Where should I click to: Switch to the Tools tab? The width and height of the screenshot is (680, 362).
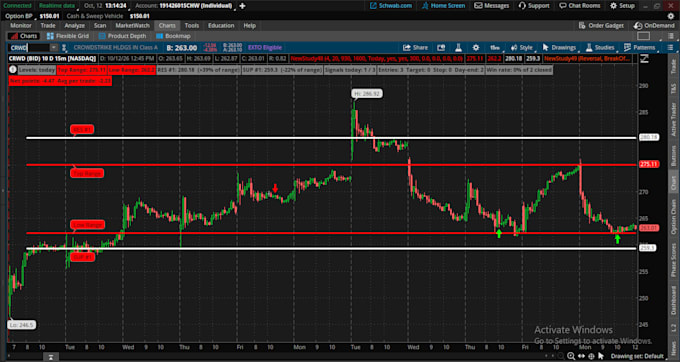192,26
